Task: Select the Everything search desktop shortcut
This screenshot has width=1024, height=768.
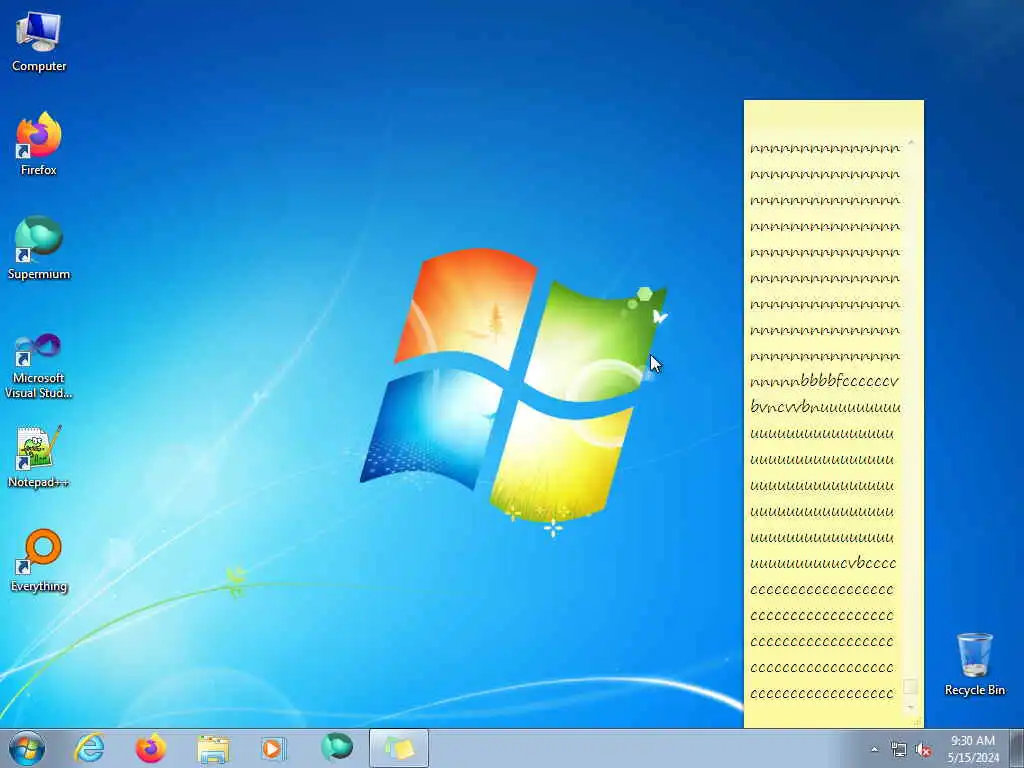Action: point(39,560)
